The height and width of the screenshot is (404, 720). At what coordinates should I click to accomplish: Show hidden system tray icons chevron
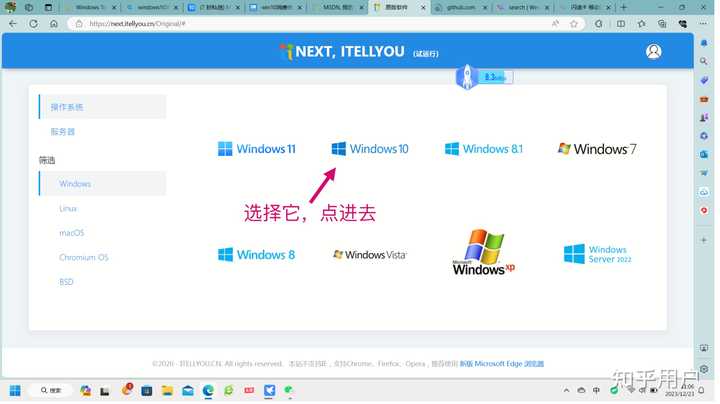[566, 391]
